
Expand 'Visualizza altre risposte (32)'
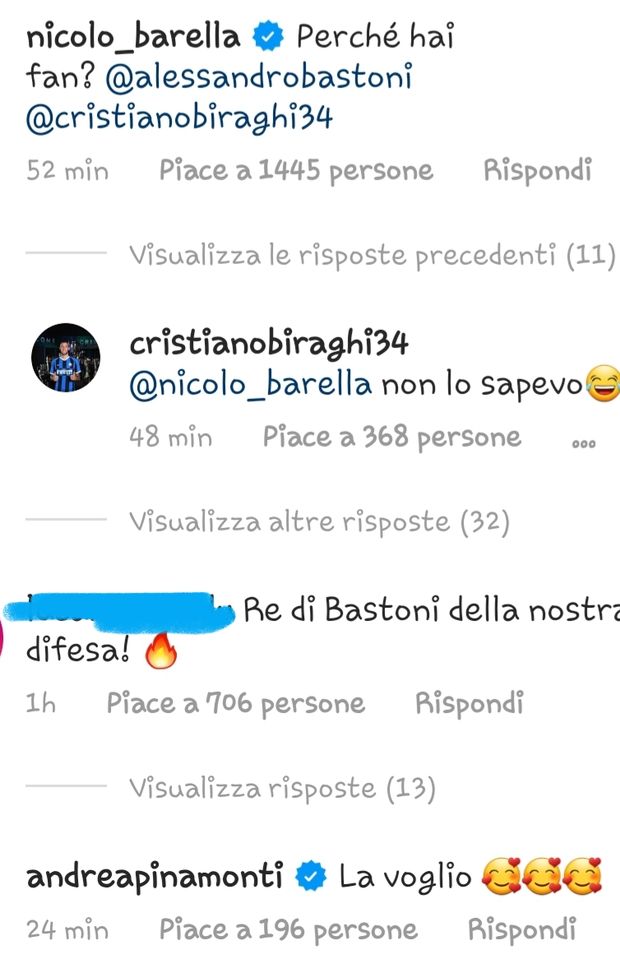pos(319,522)
